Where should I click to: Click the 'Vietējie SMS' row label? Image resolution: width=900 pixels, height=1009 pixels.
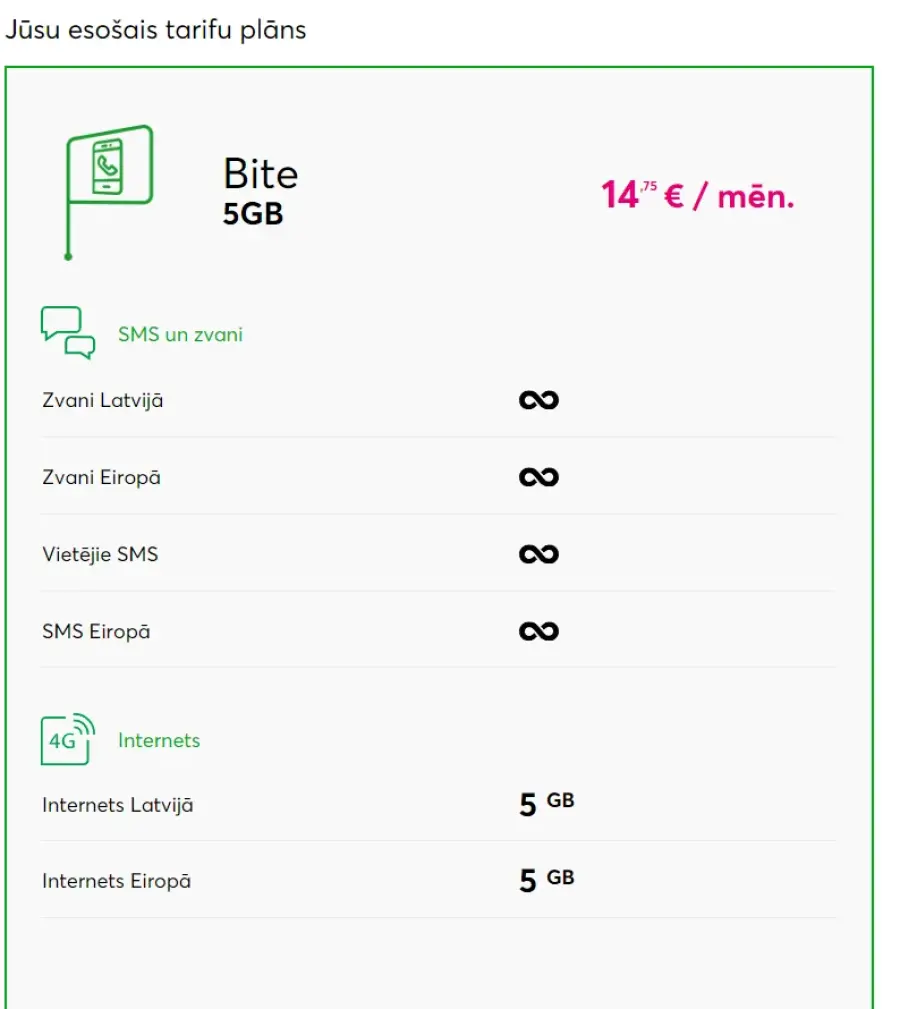click(100, 554)
